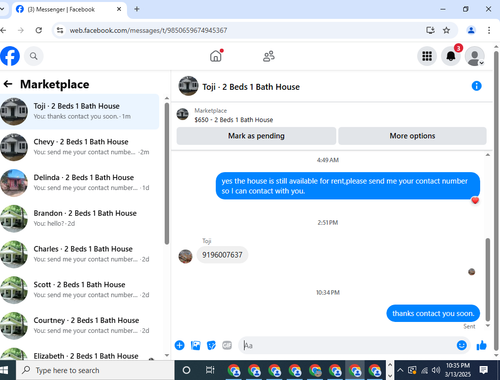Screen dimensions: 500x380
Task: Choose a sticker icon in composer
Action: tap(211, 345)
